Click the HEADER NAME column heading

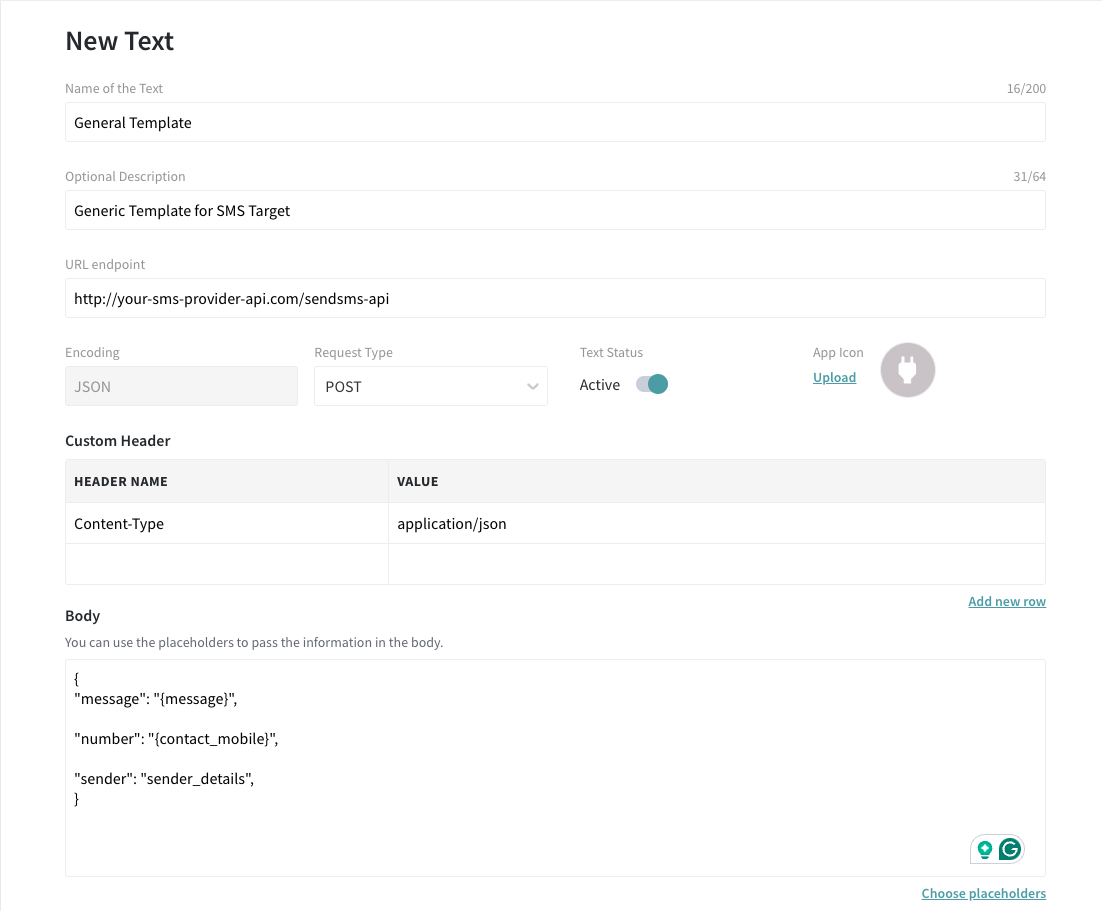[x=121, y=481]
